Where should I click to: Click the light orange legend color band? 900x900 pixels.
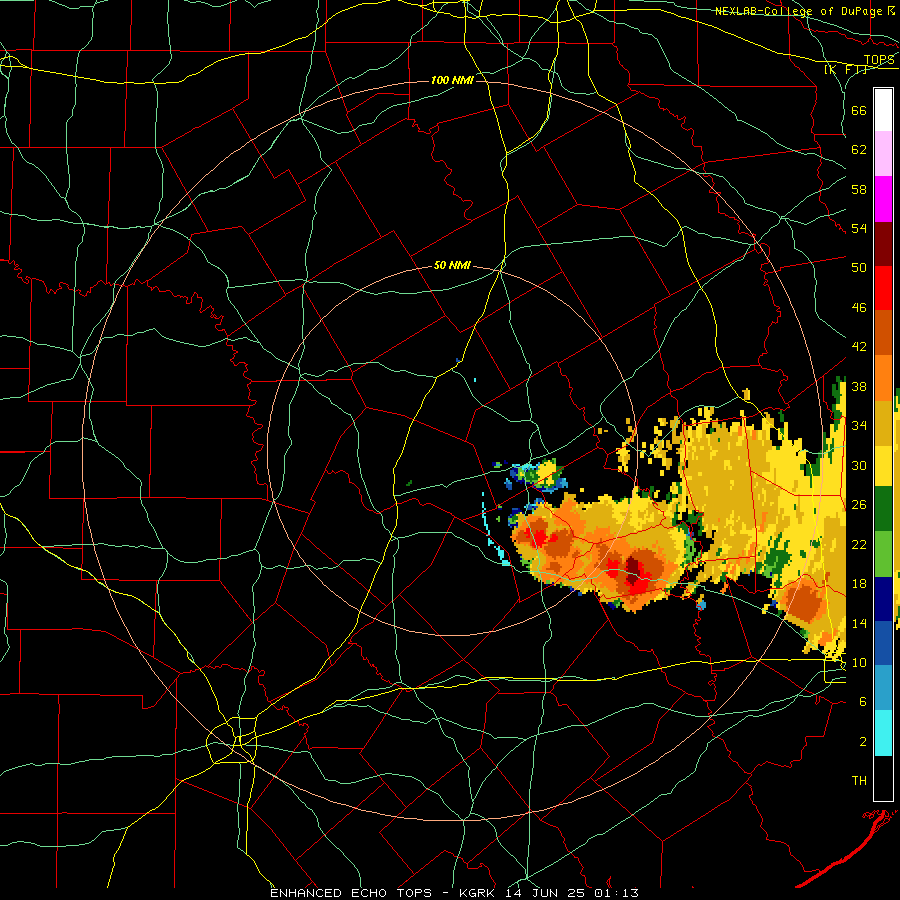[x=883, y=377]
